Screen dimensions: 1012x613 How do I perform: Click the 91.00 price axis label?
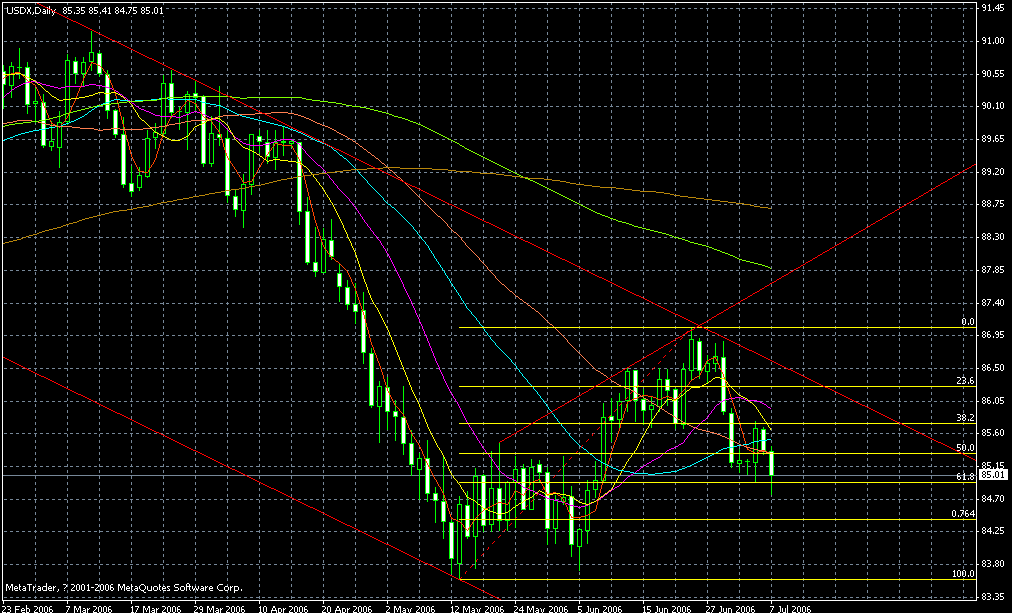[x=993, y=41]
